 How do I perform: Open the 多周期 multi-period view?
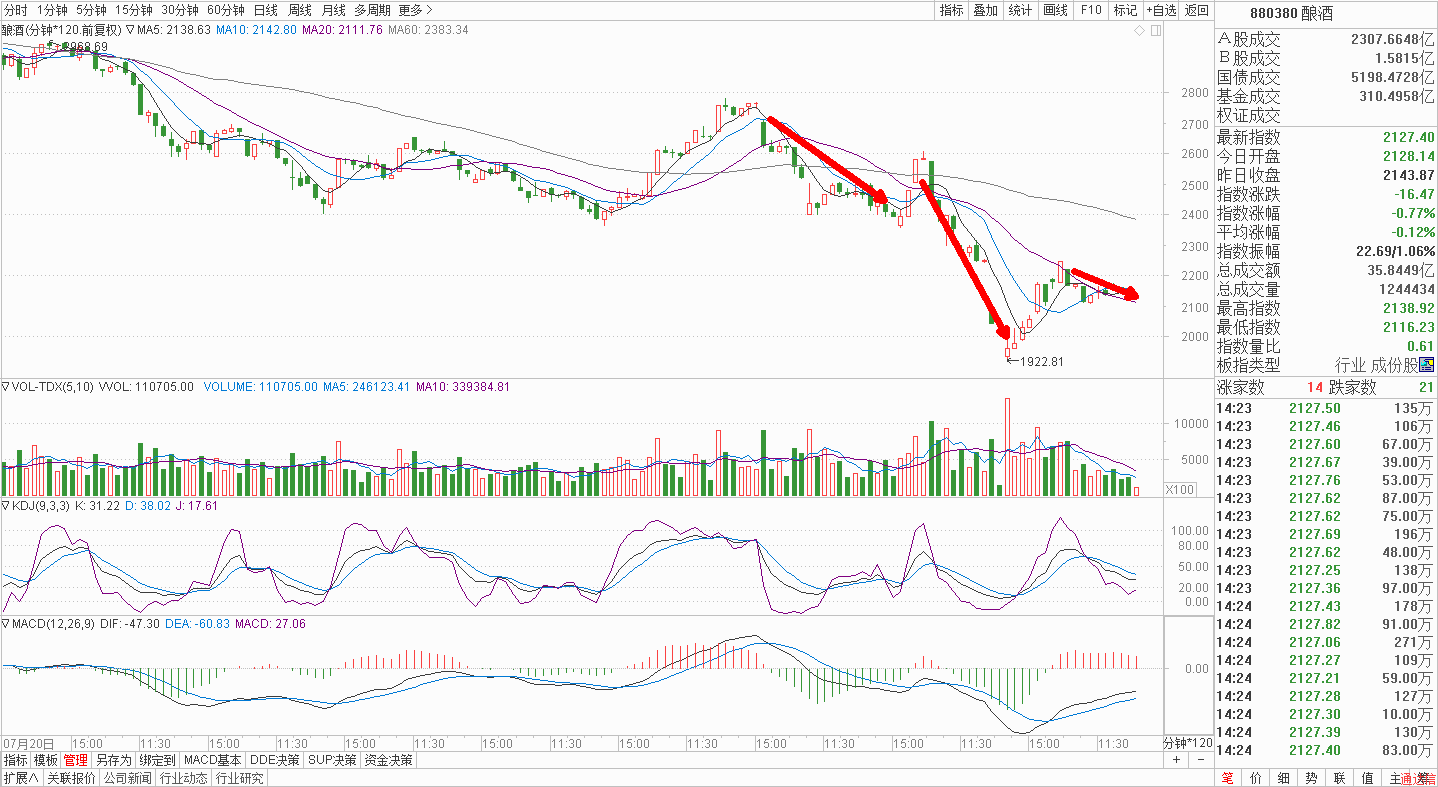tap(371, 10)
